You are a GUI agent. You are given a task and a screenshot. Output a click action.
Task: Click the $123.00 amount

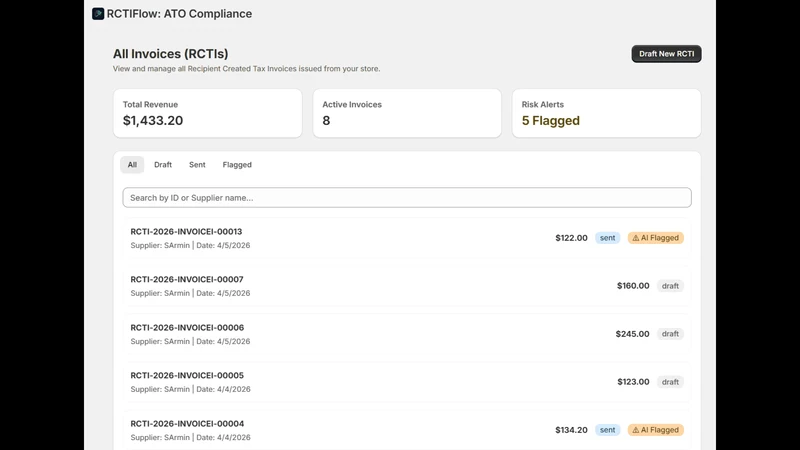click(x=633, y=382)
